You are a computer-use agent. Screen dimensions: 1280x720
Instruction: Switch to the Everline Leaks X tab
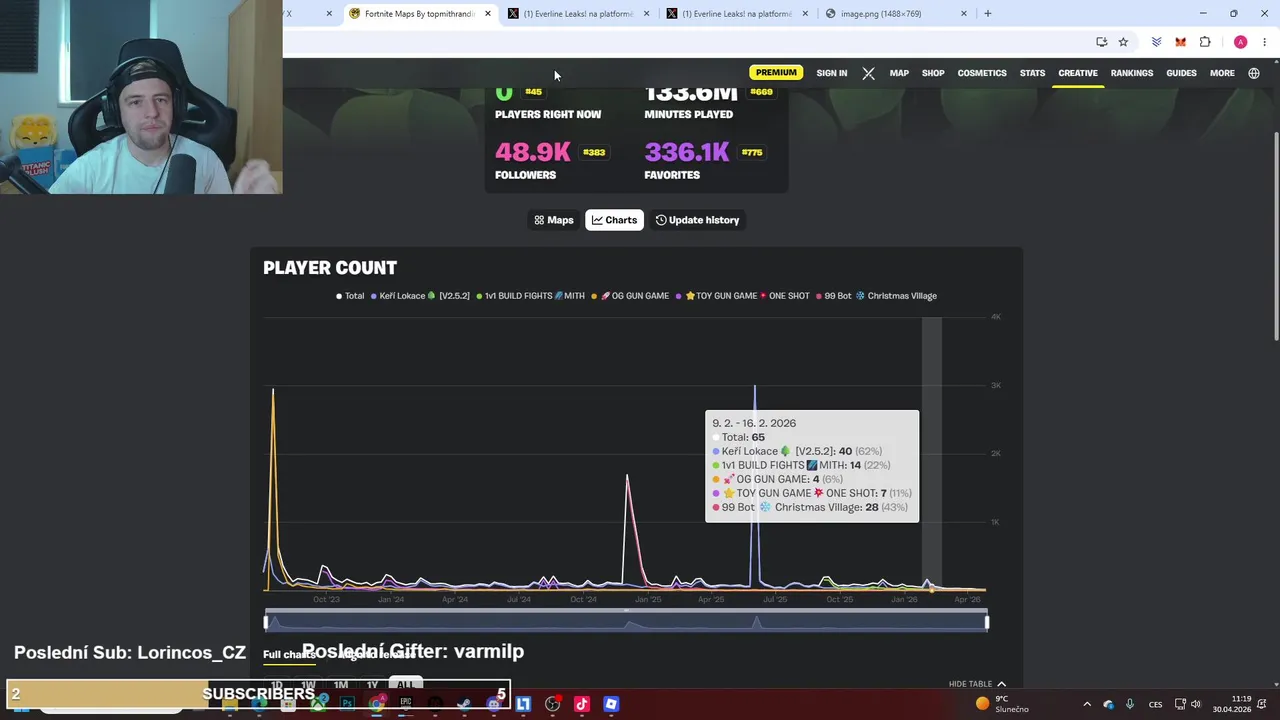pos(578,13)
